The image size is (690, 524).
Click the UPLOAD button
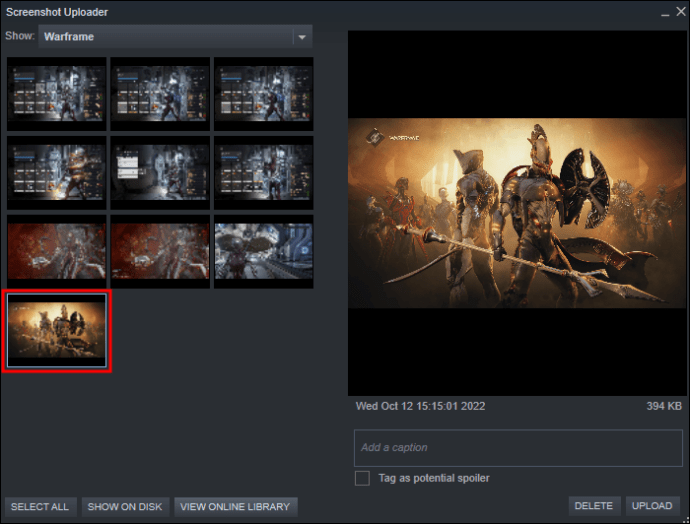tap(652, 506)
